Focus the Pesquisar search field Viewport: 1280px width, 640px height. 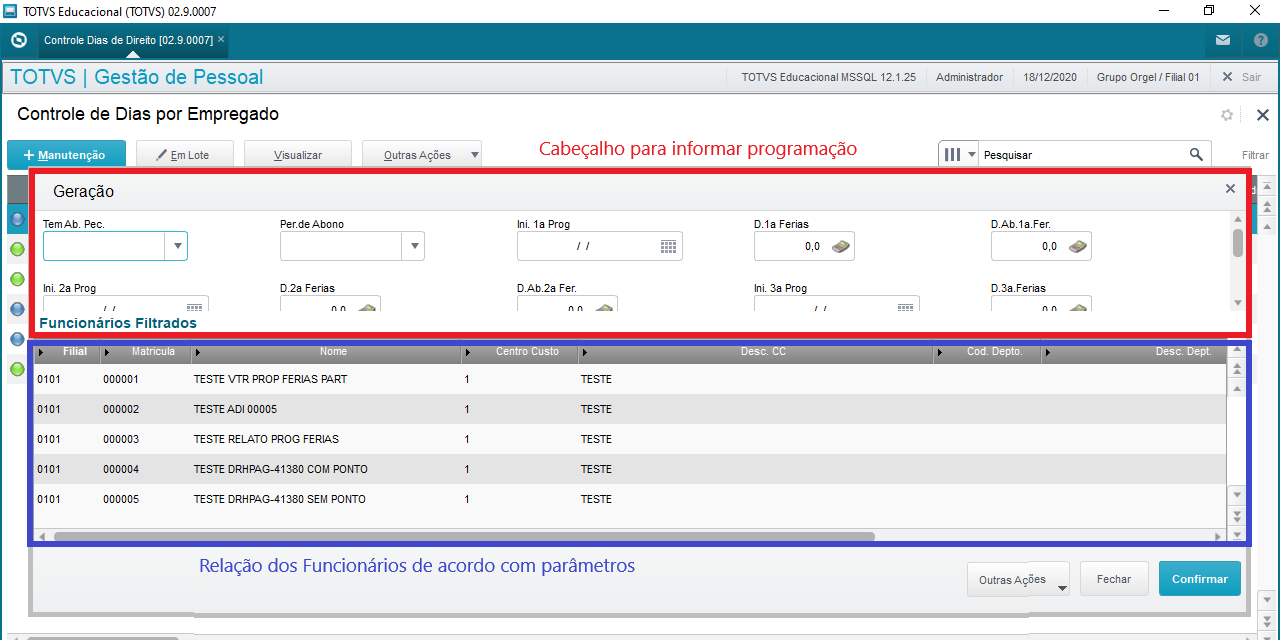1082,155
